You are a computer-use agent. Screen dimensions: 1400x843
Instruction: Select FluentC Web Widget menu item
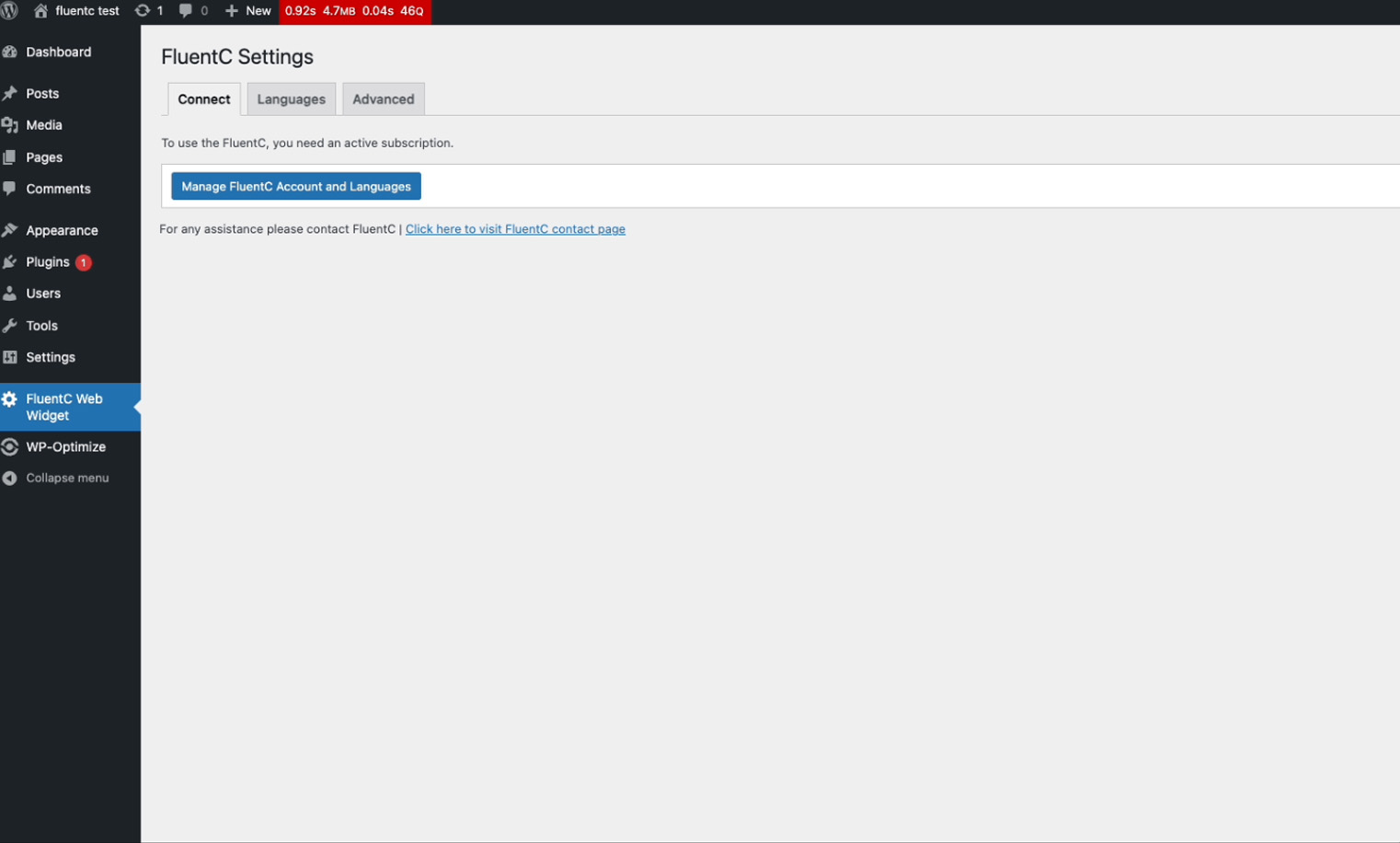click(70, 407)
